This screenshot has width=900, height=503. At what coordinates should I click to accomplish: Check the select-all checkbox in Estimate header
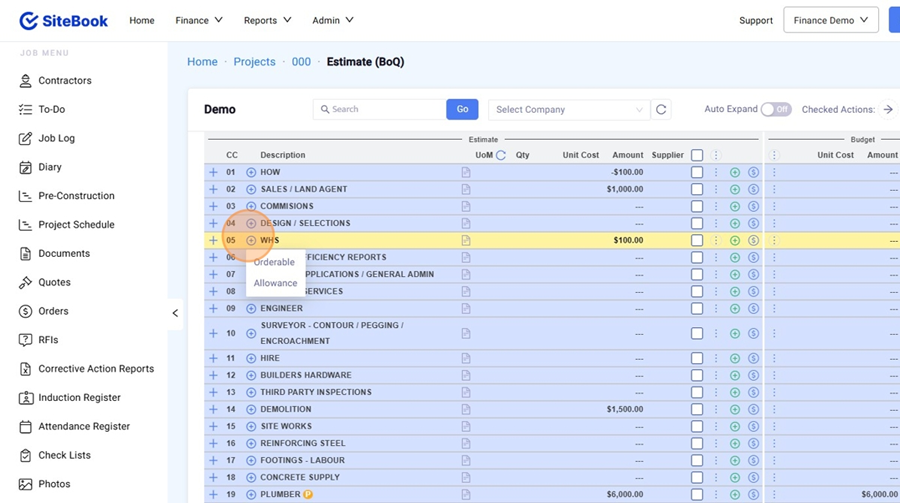click(697, 156)
